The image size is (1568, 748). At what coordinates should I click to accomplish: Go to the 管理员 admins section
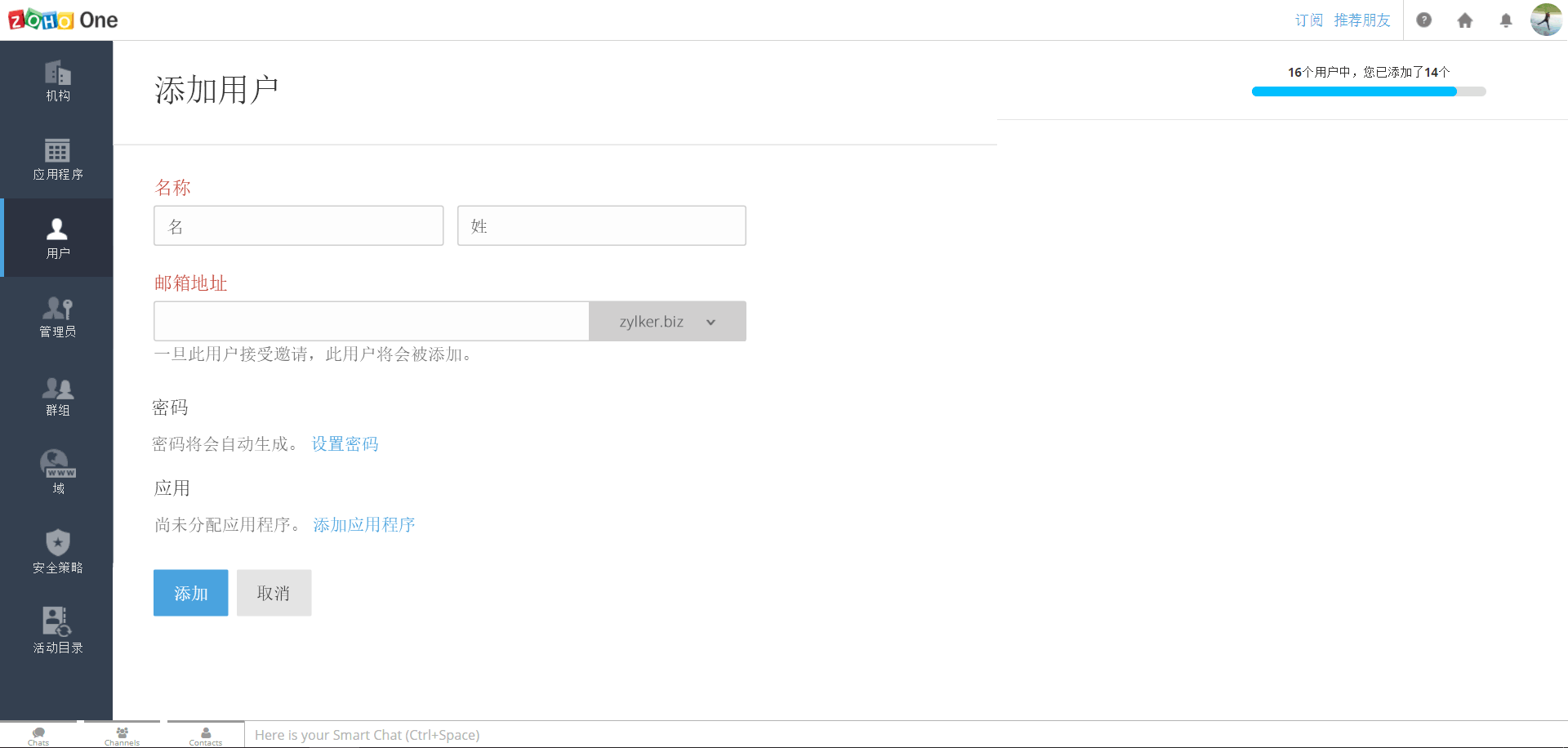(x=57, y=317)
